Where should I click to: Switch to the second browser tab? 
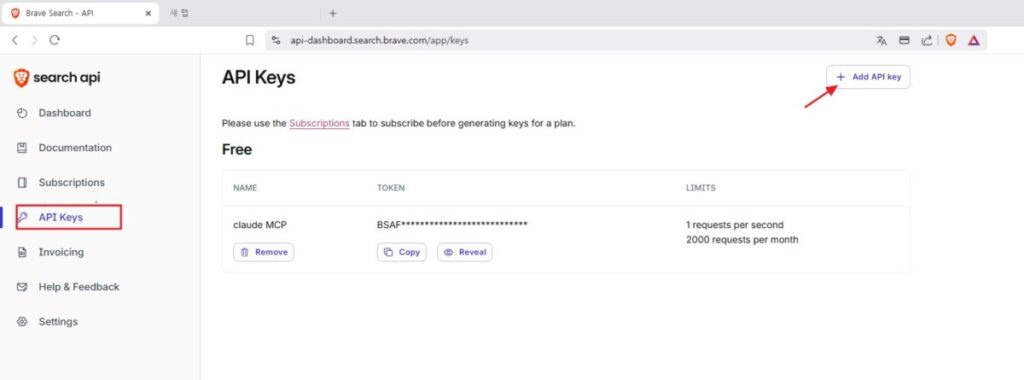[180, 13]
